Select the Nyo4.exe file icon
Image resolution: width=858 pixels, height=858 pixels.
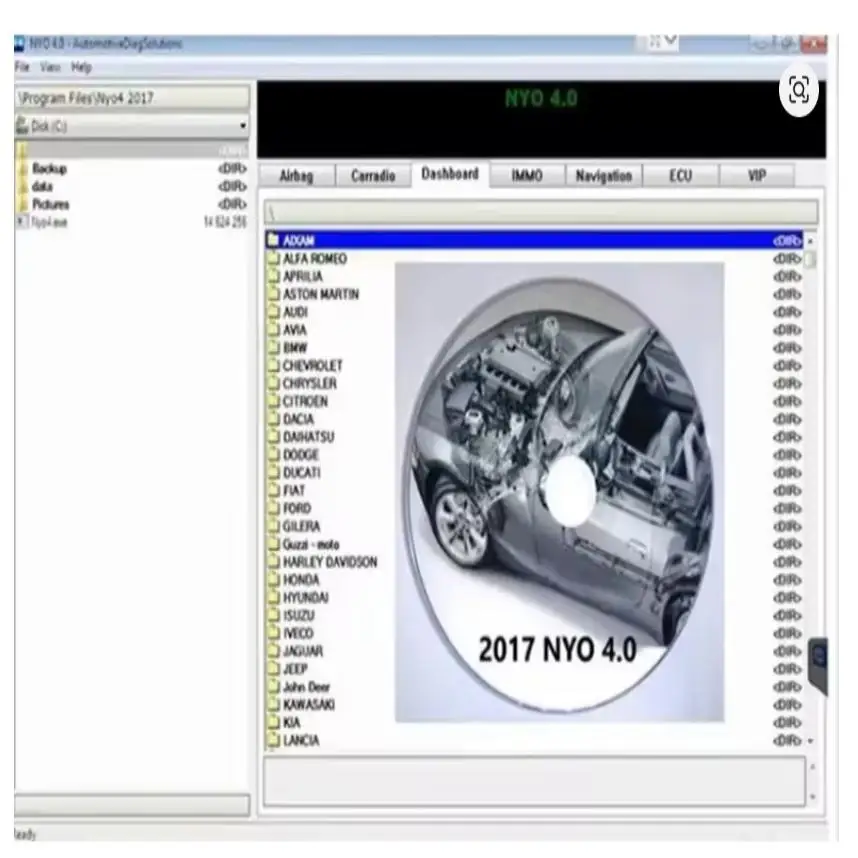21,222
